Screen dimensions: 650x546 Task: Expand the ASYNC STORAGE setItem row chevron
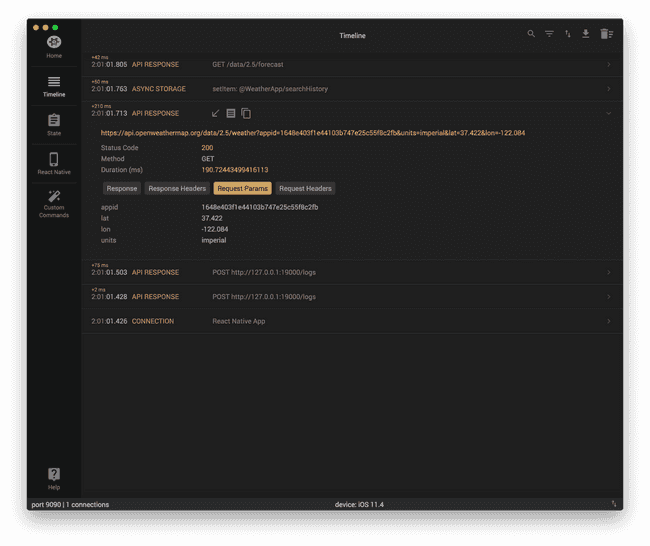point(609,89)
